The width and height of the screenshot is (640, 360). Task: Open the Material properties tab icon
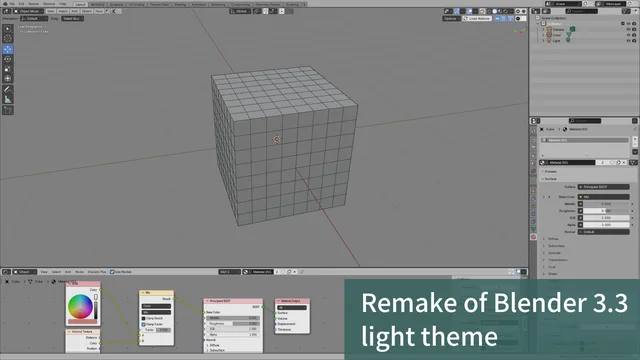tap(533, 237)
